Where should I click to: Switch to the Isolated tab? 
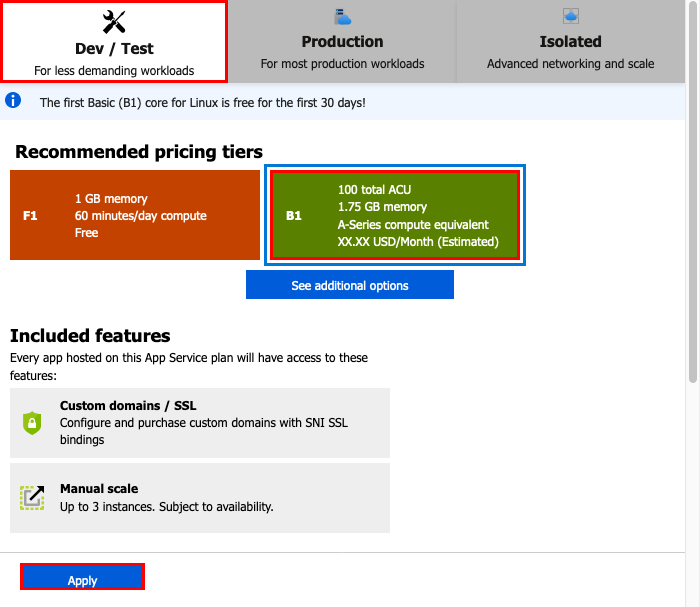point(571,42)
